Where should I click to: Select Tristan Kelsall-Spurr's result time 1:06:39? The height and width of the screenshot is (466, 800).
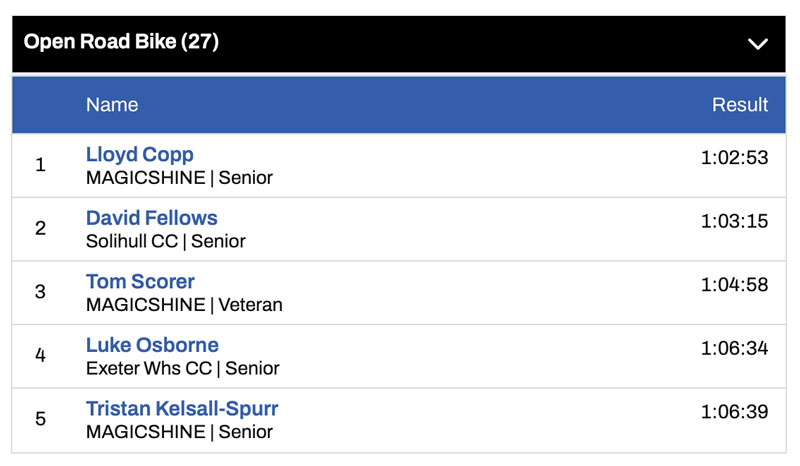tap(734, 412)
